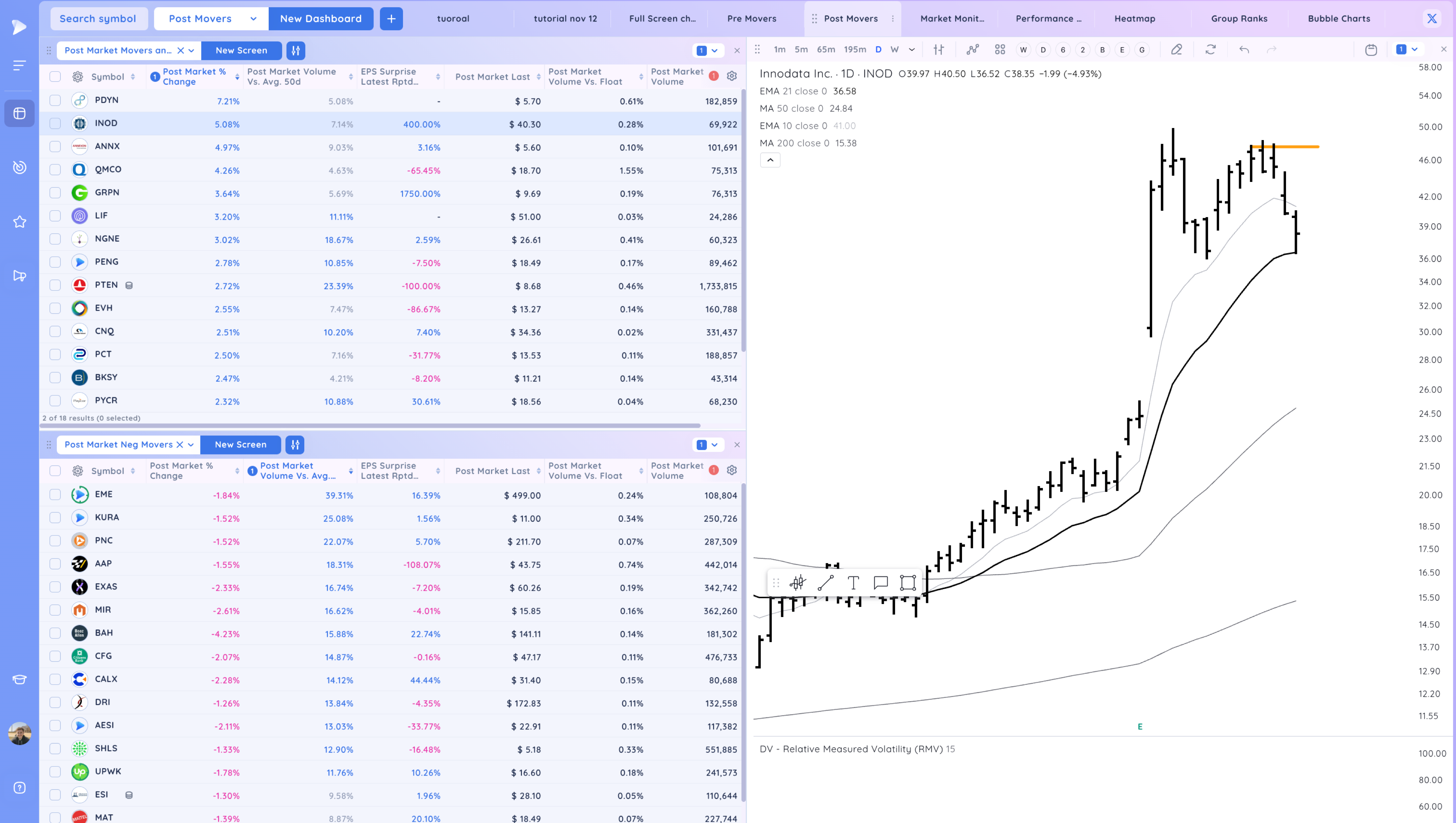The width and height of the screenshot is (1456, 823).
Task: Click New Screen in the upper panel
Action: 241,50
